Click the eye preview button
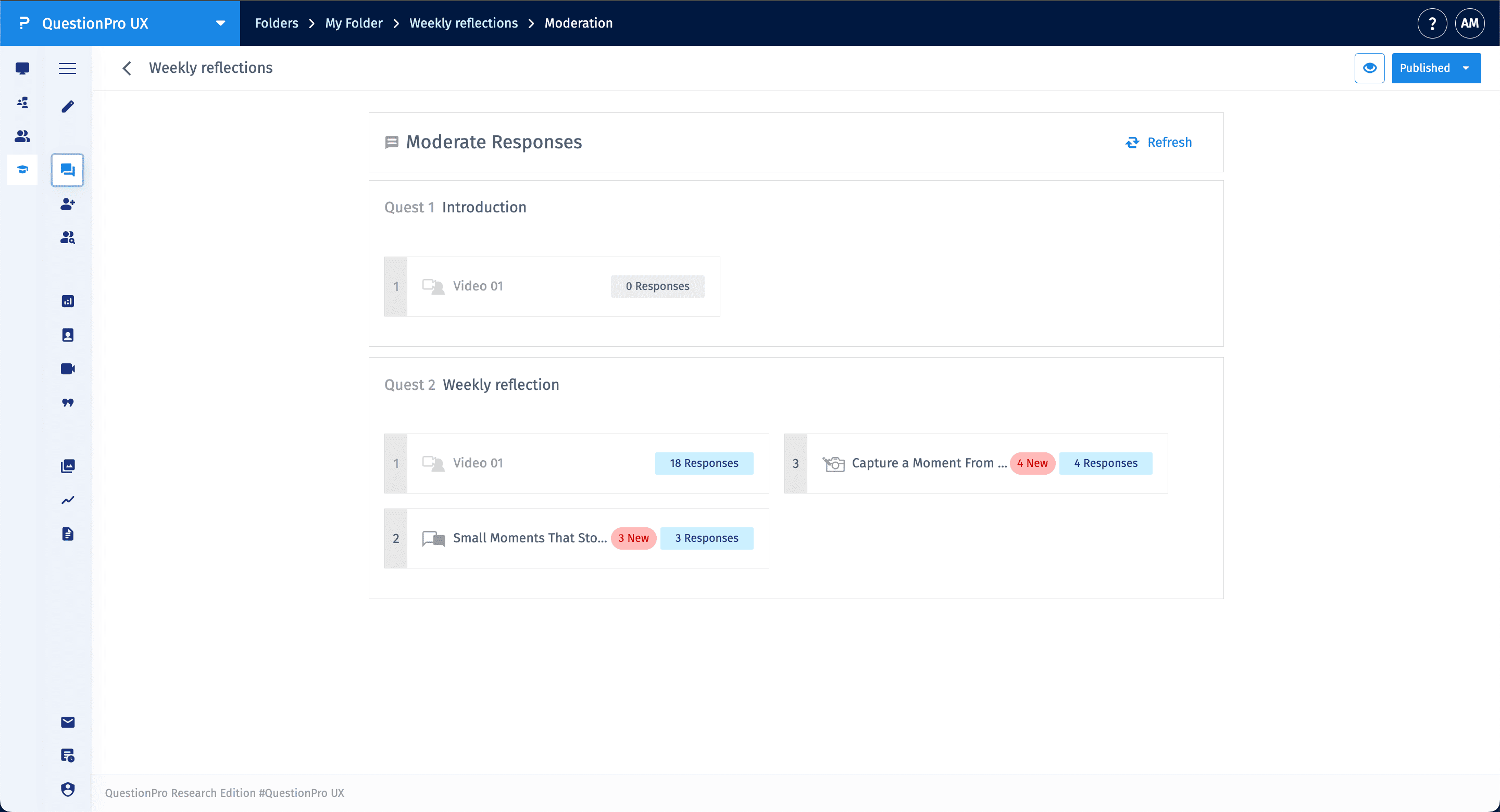The image size is (1500, 812). (1369, 68)
